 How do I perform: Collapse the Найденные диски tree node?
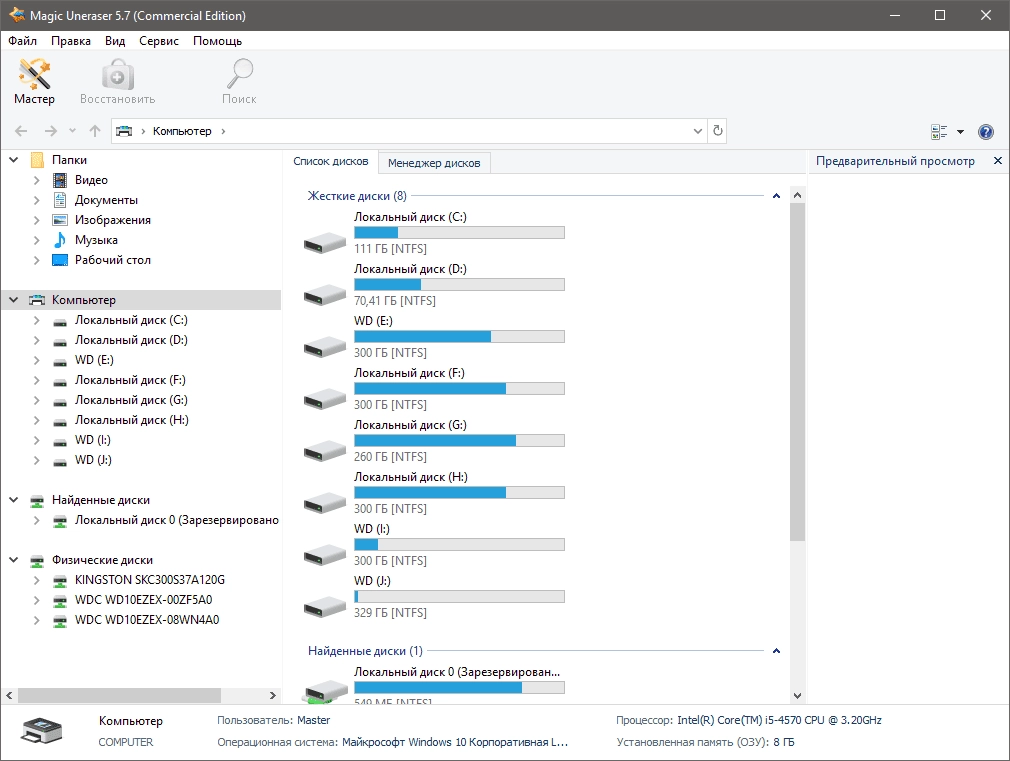pos(14,499)
